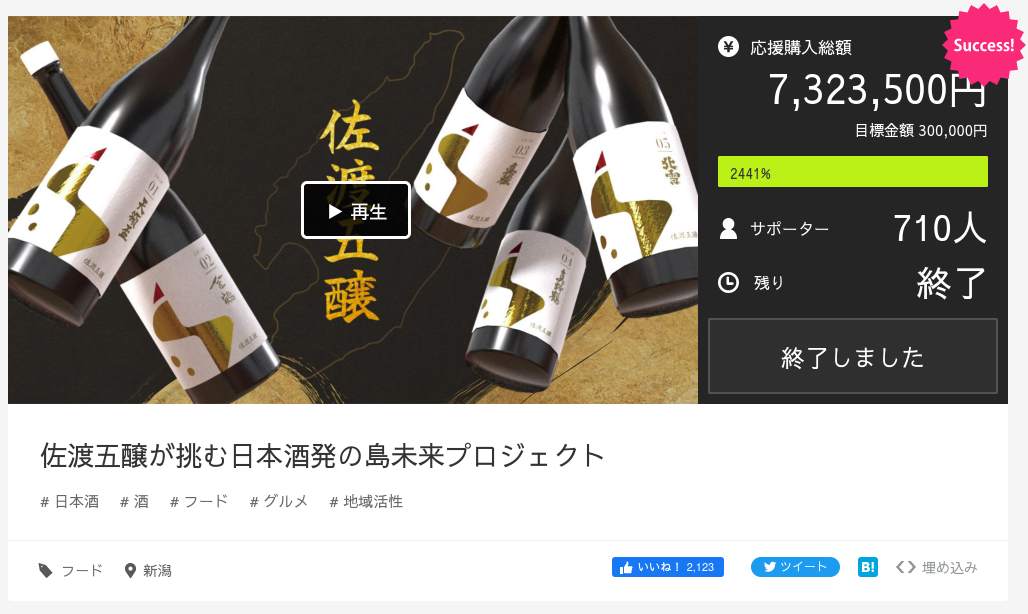Open the 新潟 location link
This screenshot has height=614, width=1028.
point(157,571)
